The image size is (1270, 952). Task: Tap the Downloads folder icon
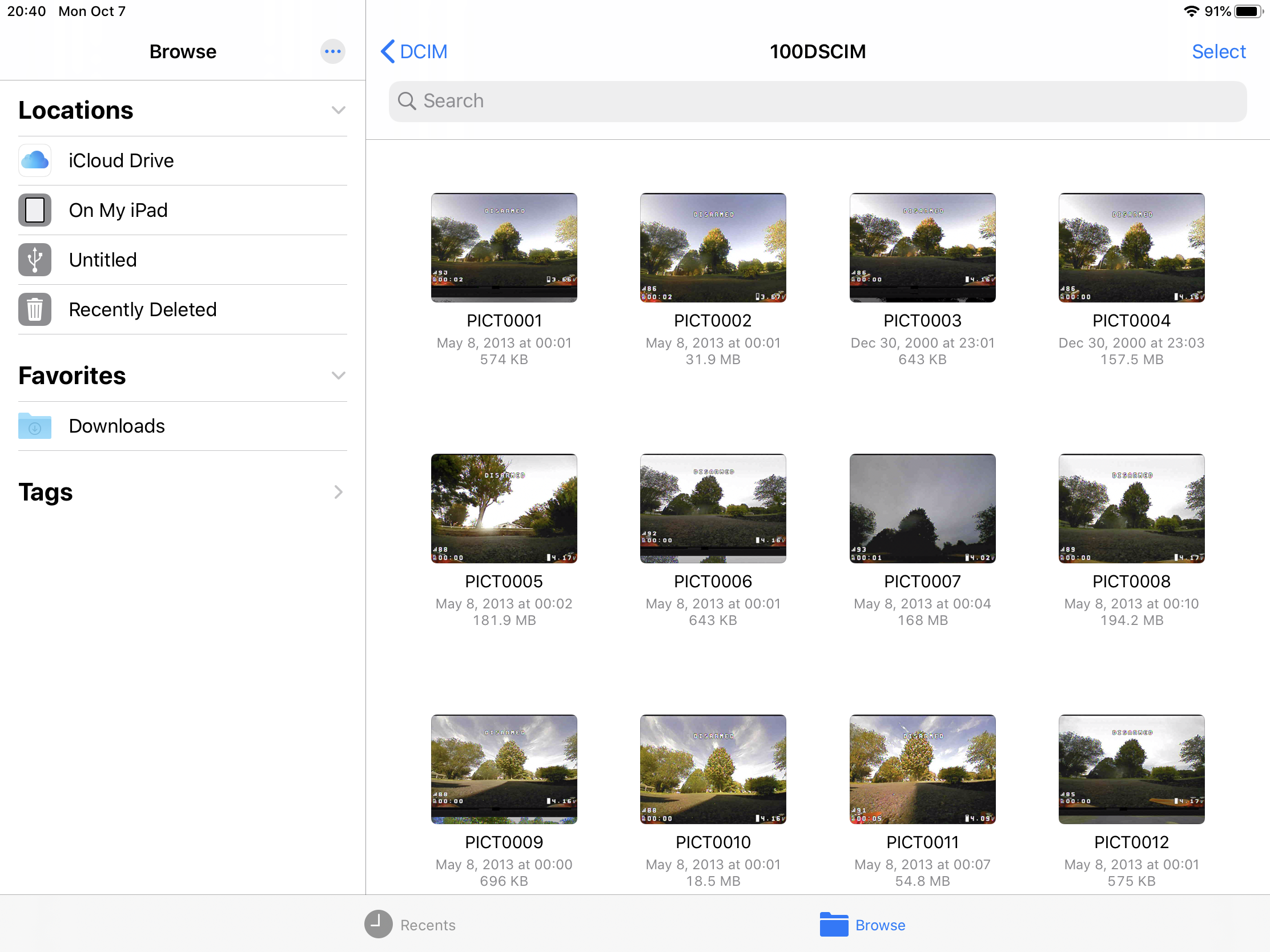[34, 426]
